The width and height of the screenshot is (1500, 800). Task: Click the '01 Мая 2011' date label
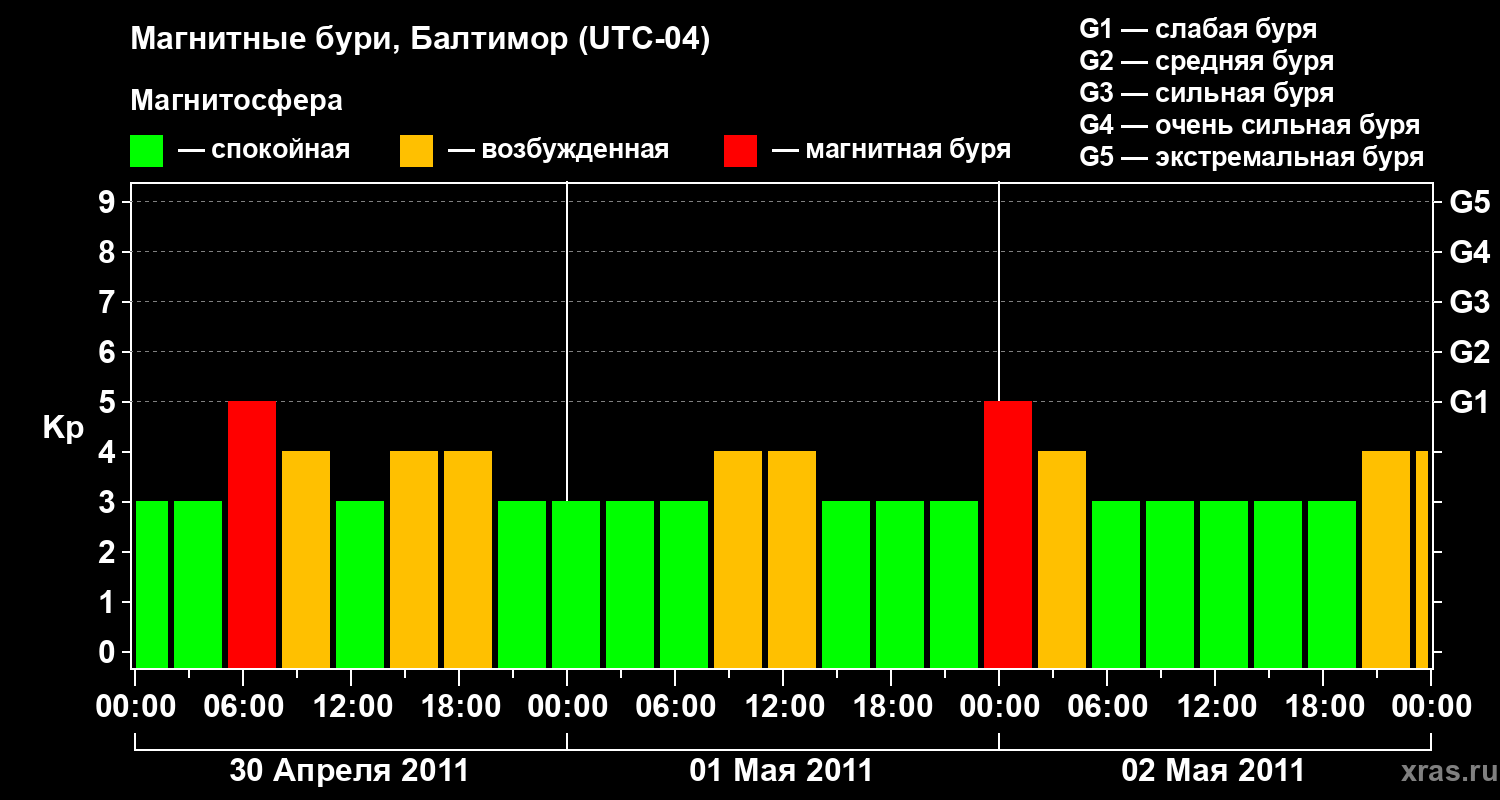[x=781, y=771]
